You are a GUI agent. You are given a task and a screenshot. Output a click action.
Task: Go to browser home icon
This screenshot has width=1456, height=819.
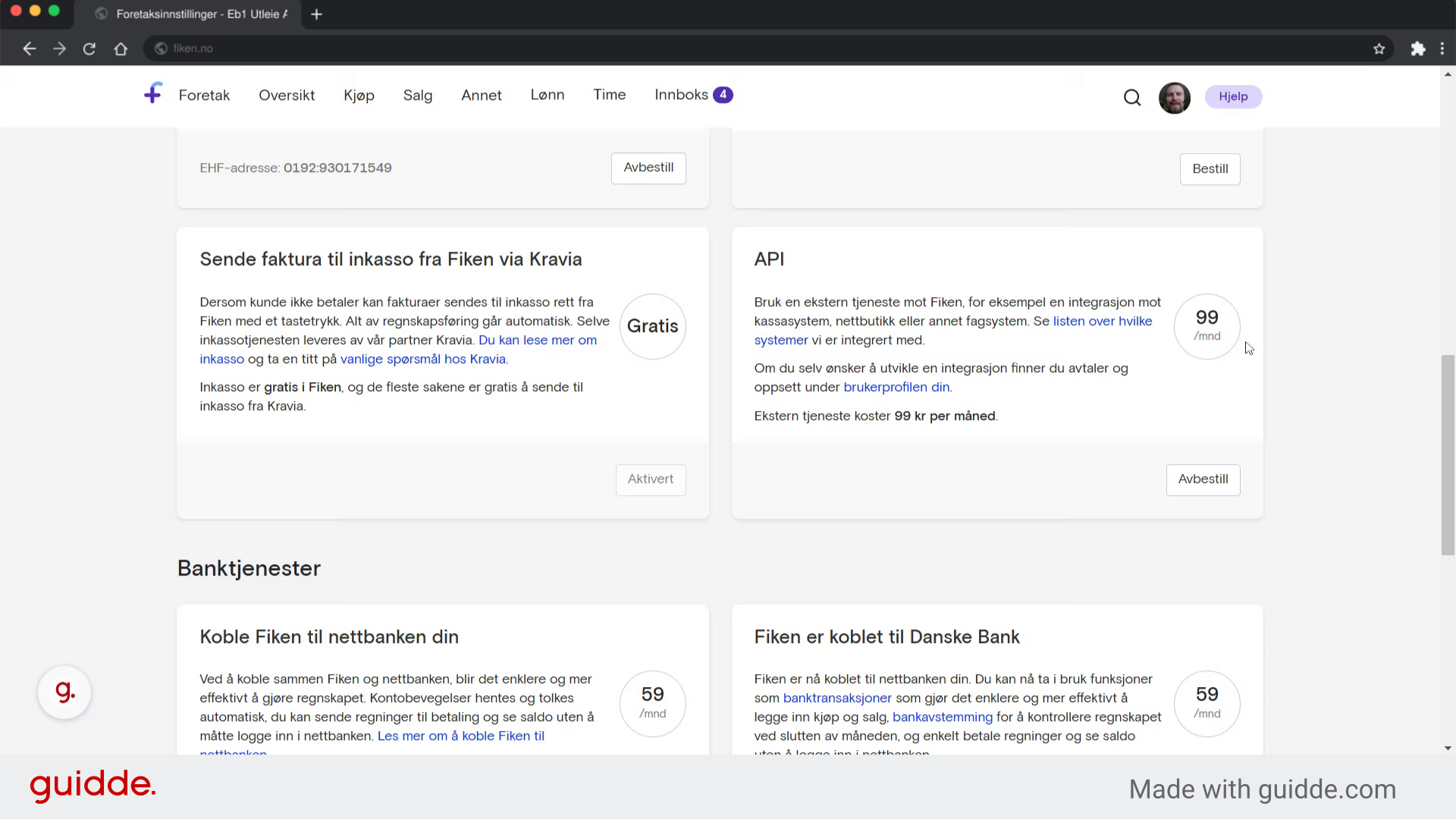coord(121,49)
